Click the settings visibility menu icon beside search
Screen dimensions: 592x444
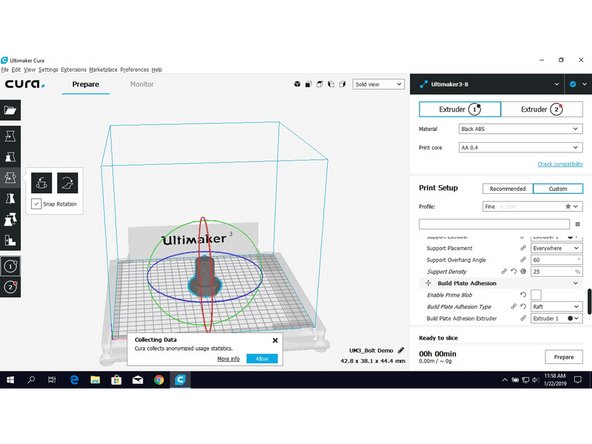click(578, 224)
